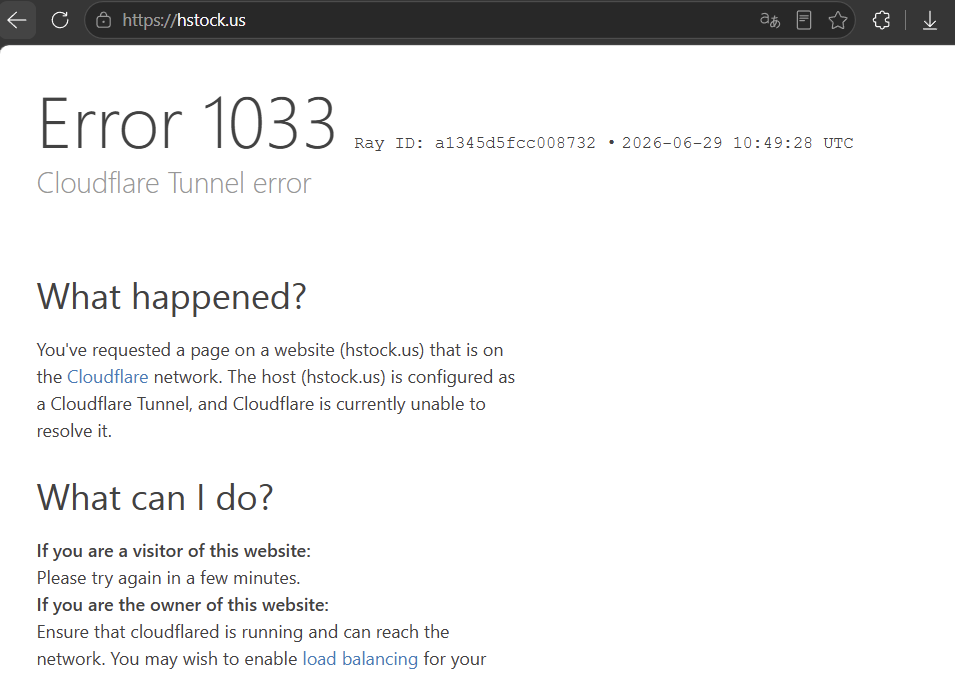The height and width of the screenshot is (677, 955).
Task: Select the 'resolve it.' line of text
Action: tap(74, 431)
